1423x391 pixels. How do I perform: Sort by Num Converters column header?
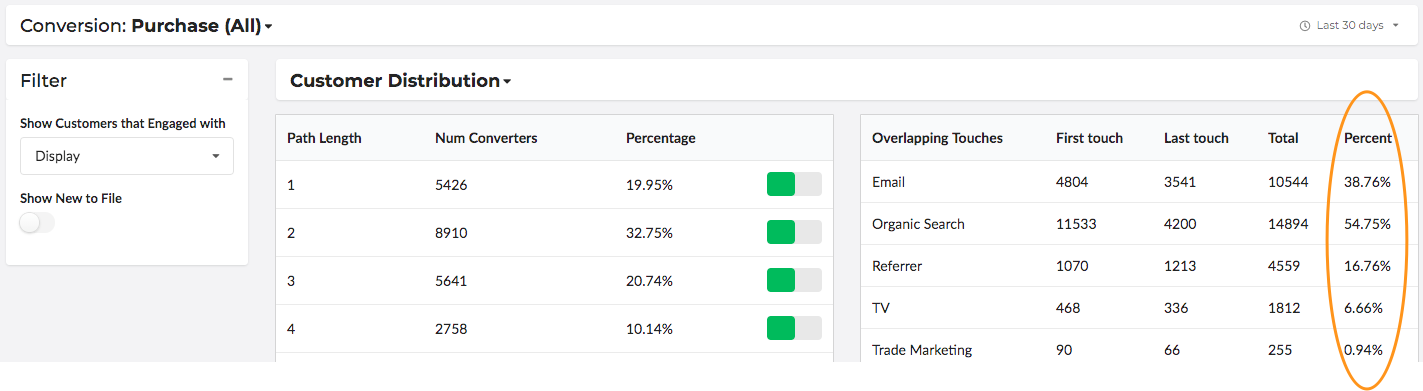(x=486, y=138)
